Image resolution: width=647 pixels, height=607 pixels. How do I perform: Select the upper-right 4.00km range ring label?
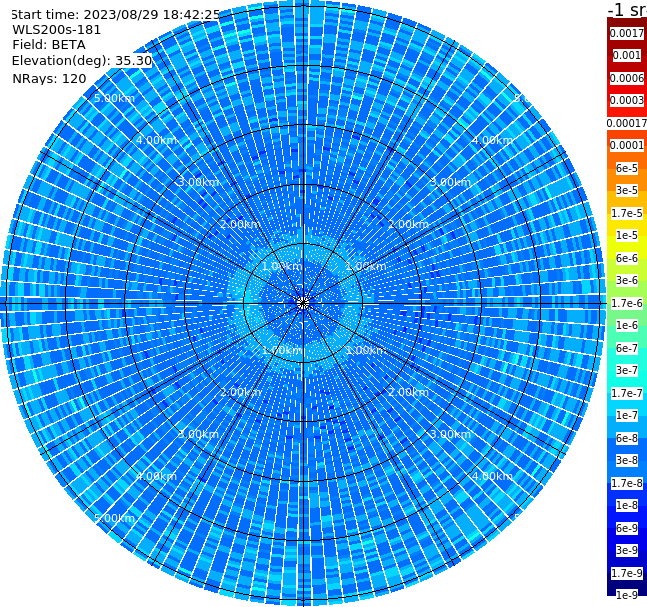tap(492, 140)
